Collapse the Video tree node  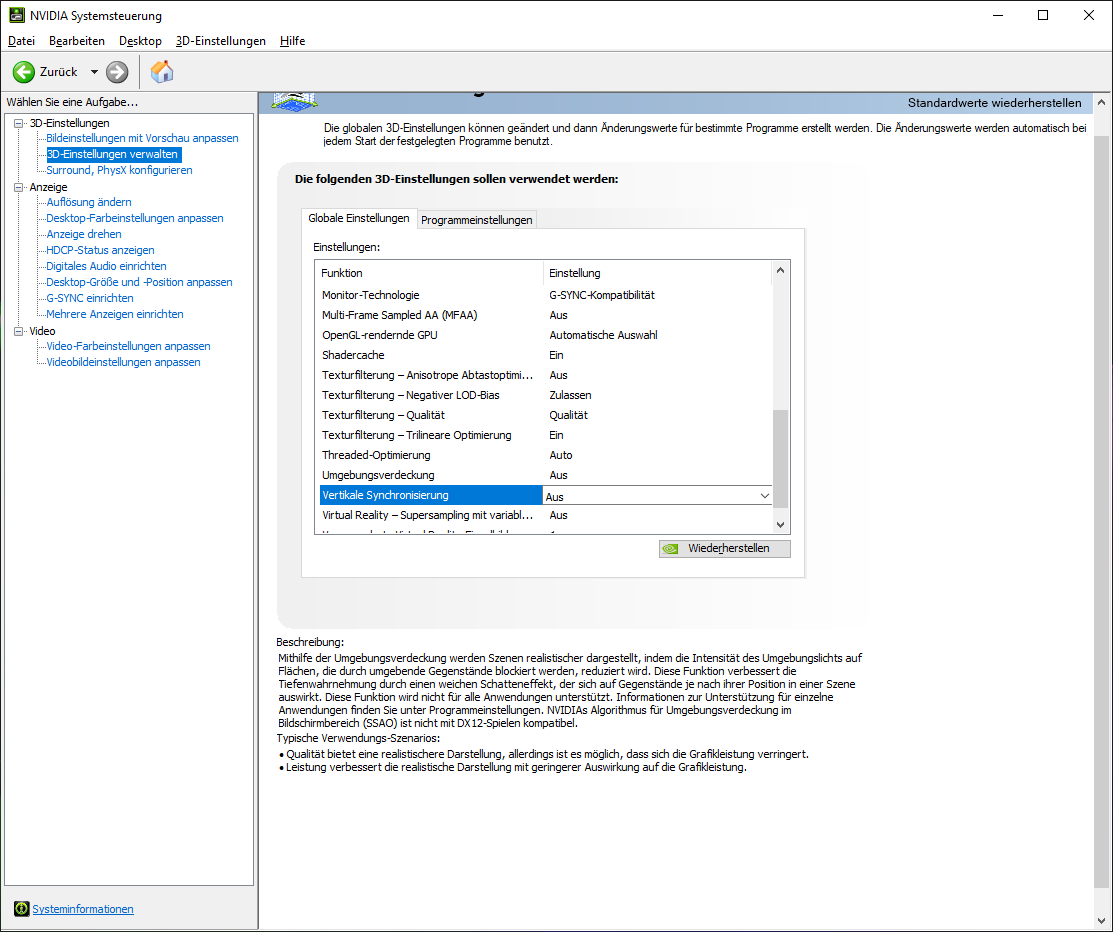point(18,331)
